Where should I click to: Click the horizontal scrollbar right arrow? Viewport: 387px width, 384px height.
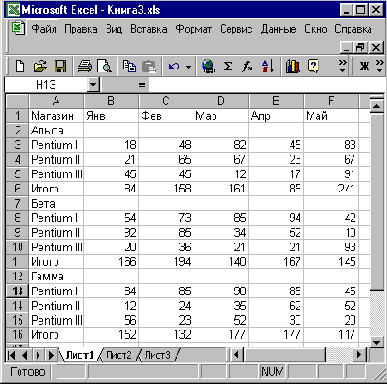click(x=359, y=354)
